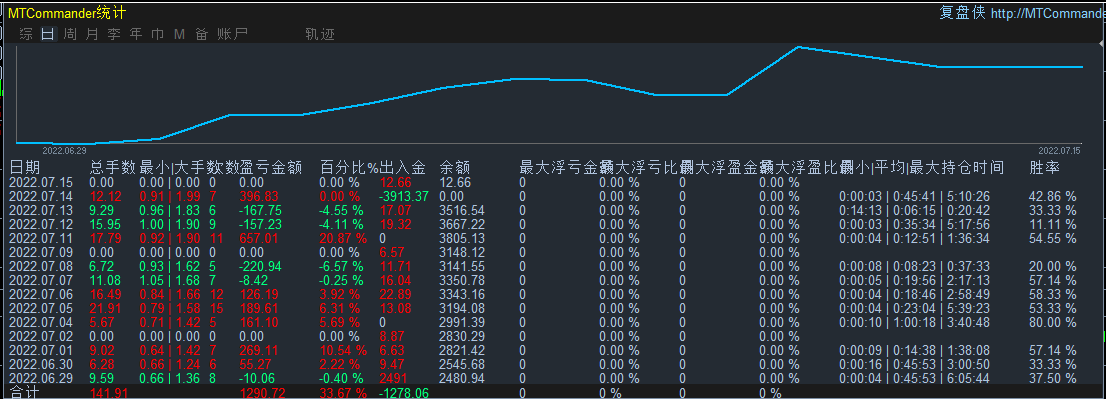
Task: Click the 2022.07.15 chart end date label
Action: (1059, 150)
